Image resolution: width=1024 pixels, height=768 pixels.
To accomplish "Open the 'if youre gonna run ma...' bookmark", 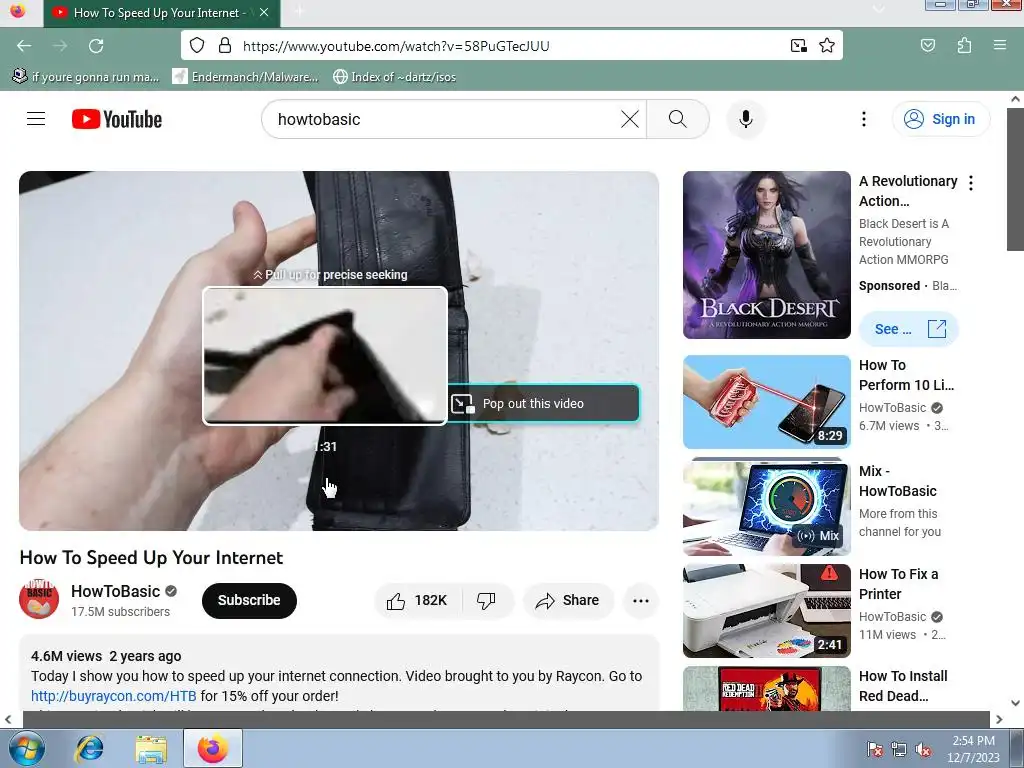I will point(86,76).
